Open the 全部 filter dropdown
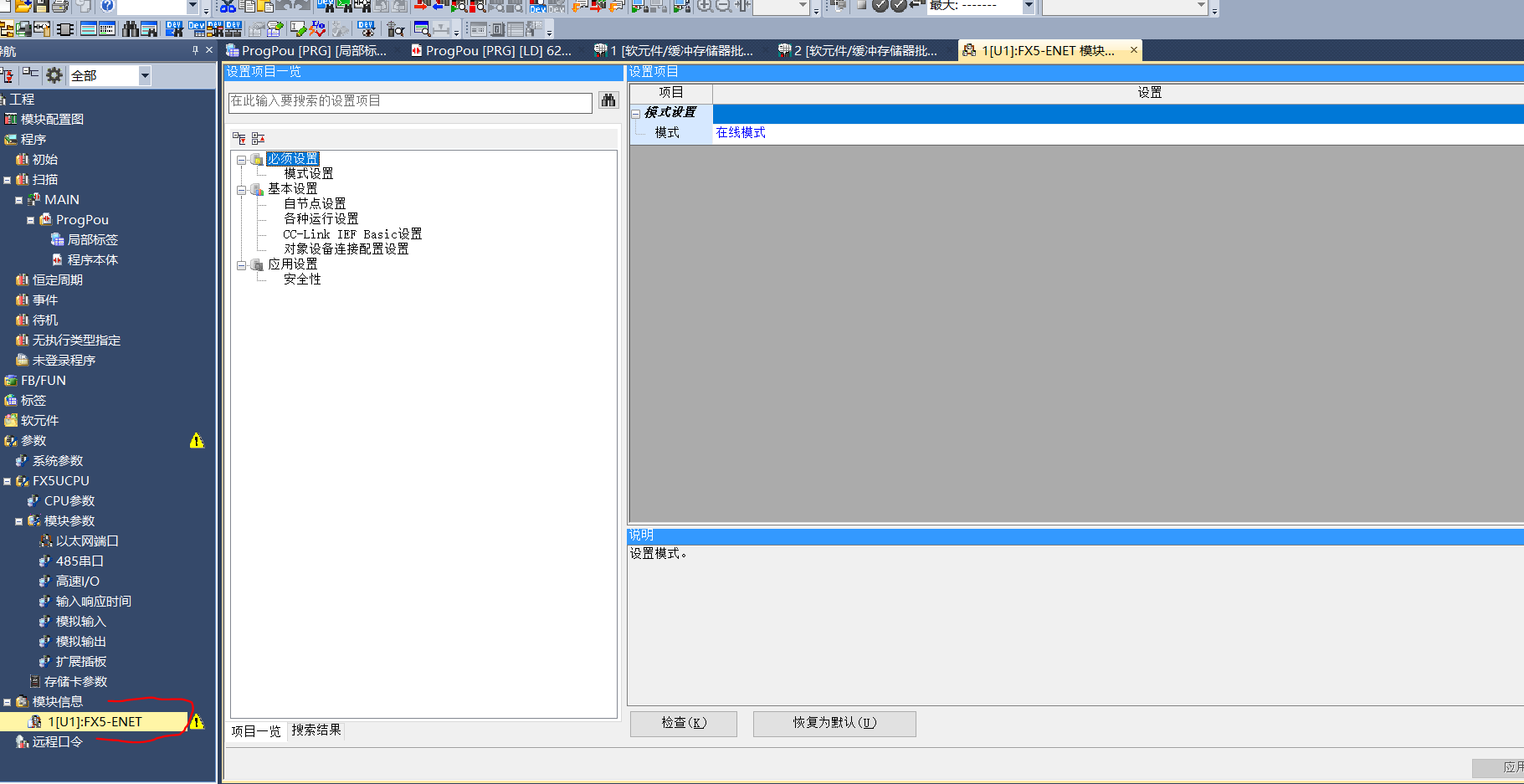The height and width of the screenshot is (784, 1524). click(144, 76)
